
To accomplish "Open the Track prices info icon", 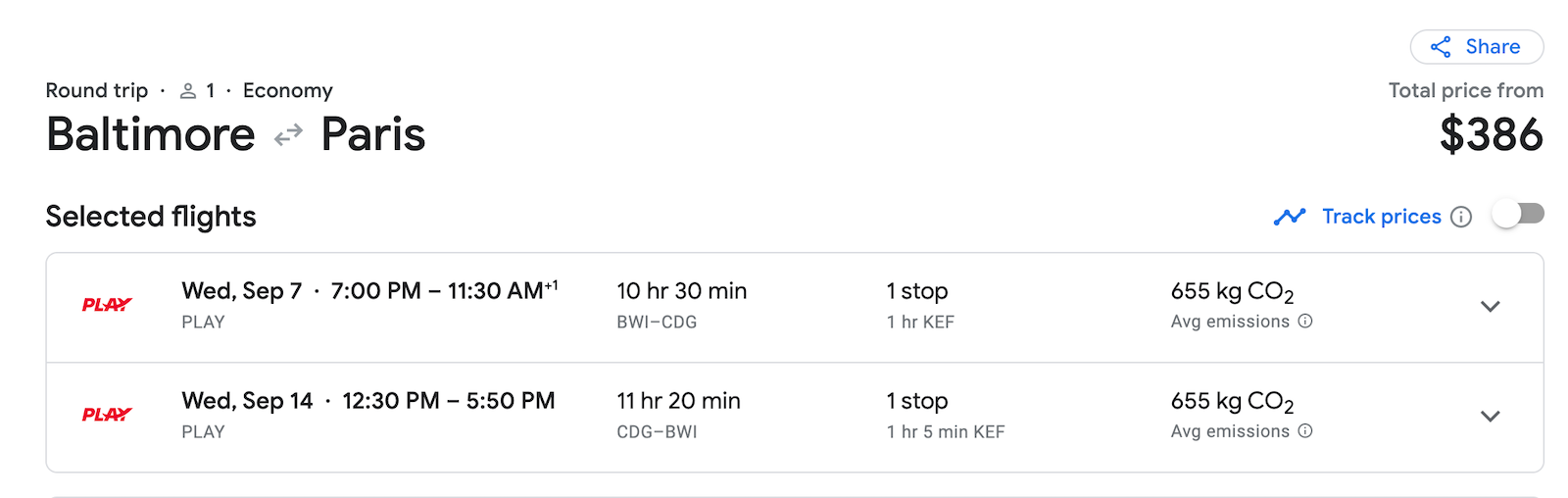I will click(x=1461, y=217).
